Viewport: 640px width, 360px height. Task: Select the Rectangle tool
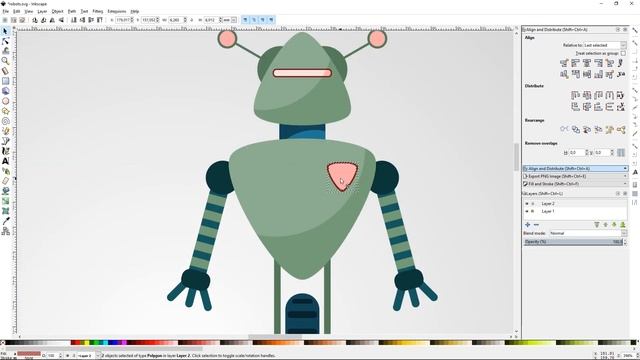pos(5,81)
